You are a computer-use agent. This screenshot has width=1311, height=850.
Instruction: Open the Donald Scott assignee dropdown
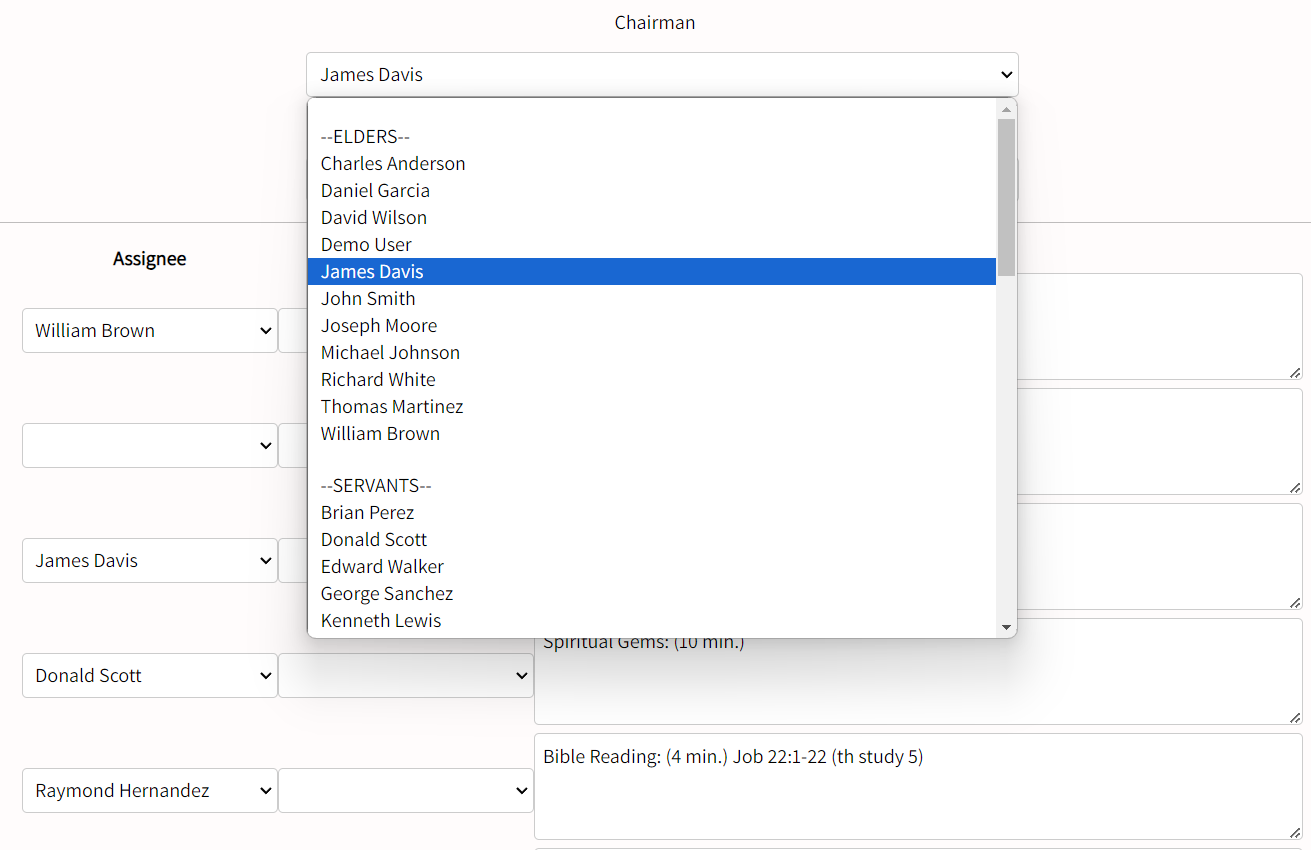(150, 676)
